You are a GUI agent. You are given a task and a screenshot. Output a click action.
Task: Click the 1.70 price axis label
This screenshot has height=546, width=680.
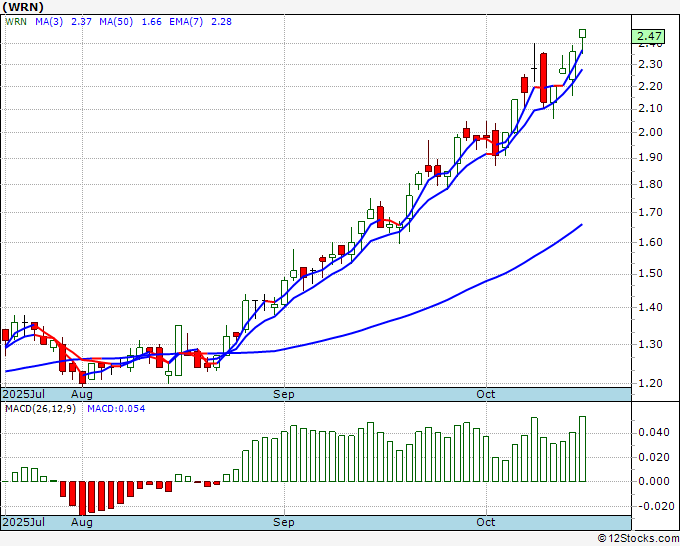point(651,213)
